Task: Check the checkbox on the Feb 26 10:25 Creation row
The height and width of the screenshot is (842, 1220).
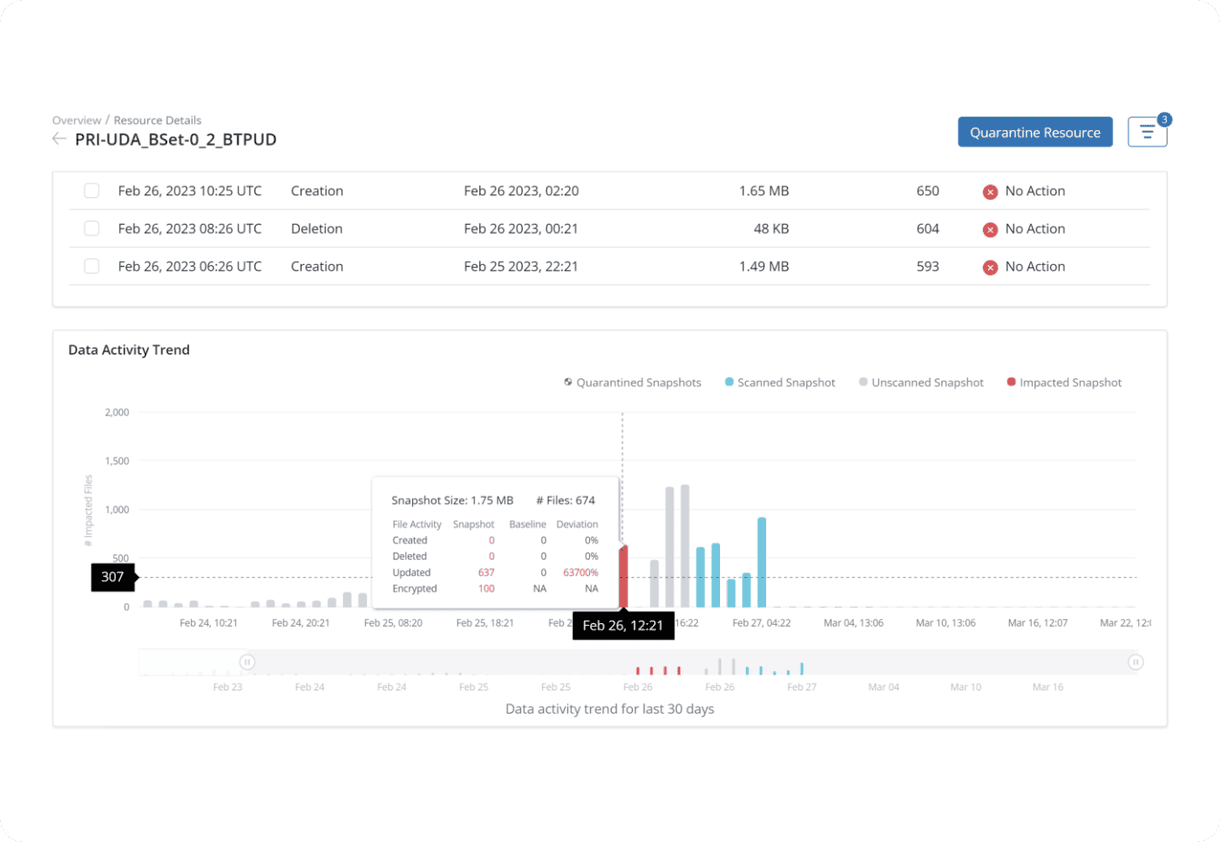Action: pyautogui.click(x=91, y=190)
